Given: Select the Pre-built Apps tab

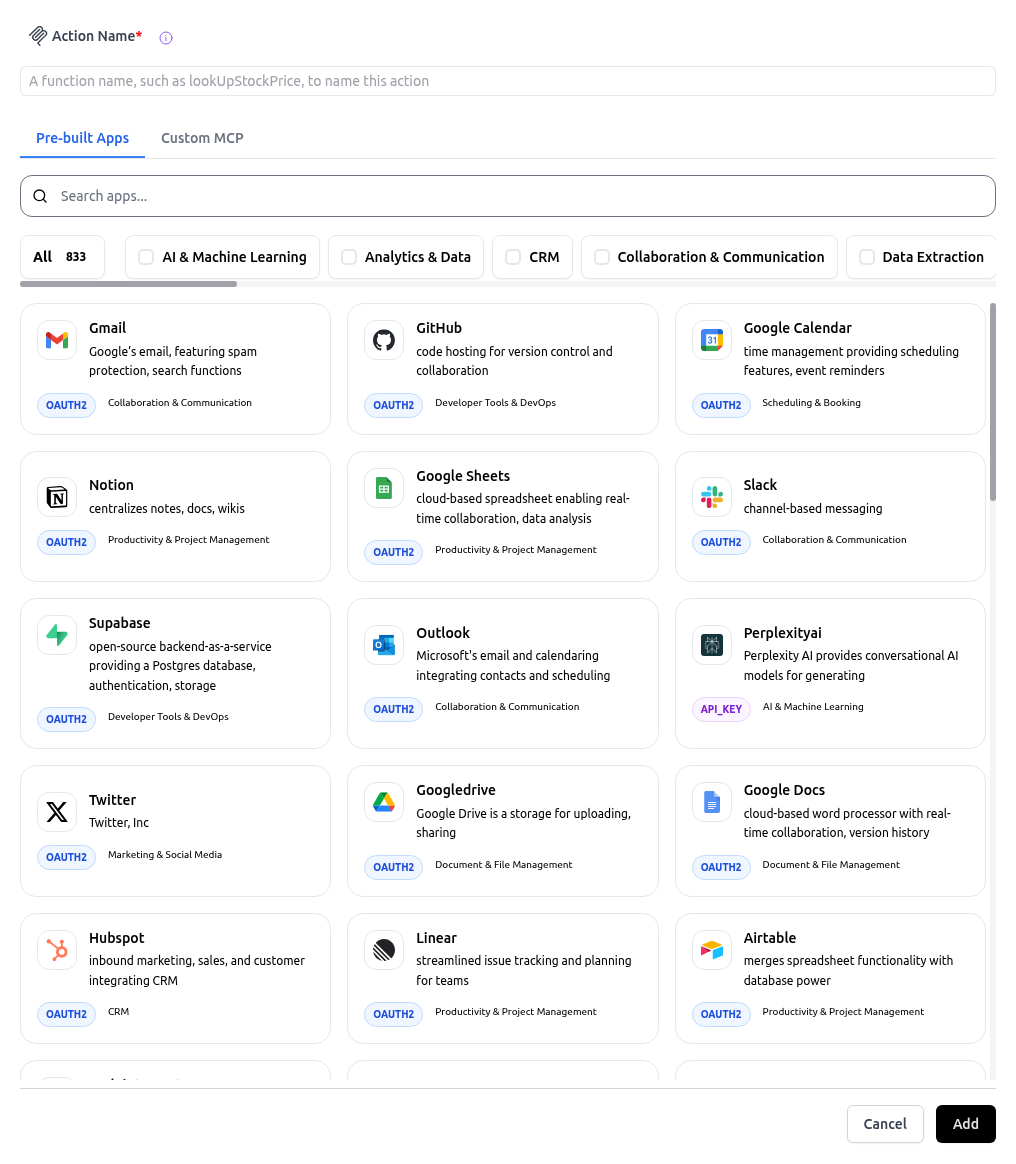Looking at the screenshot, I should [x=82, y=138].
